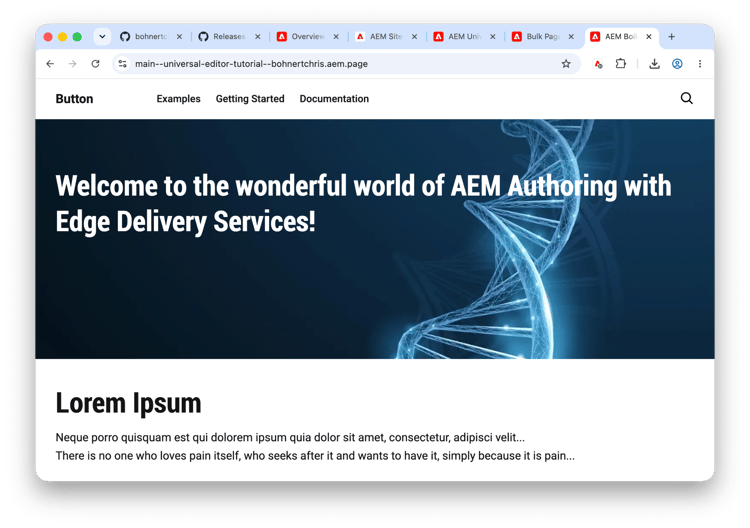
Task: Open the Examples nav link
Action: point(178,99)
